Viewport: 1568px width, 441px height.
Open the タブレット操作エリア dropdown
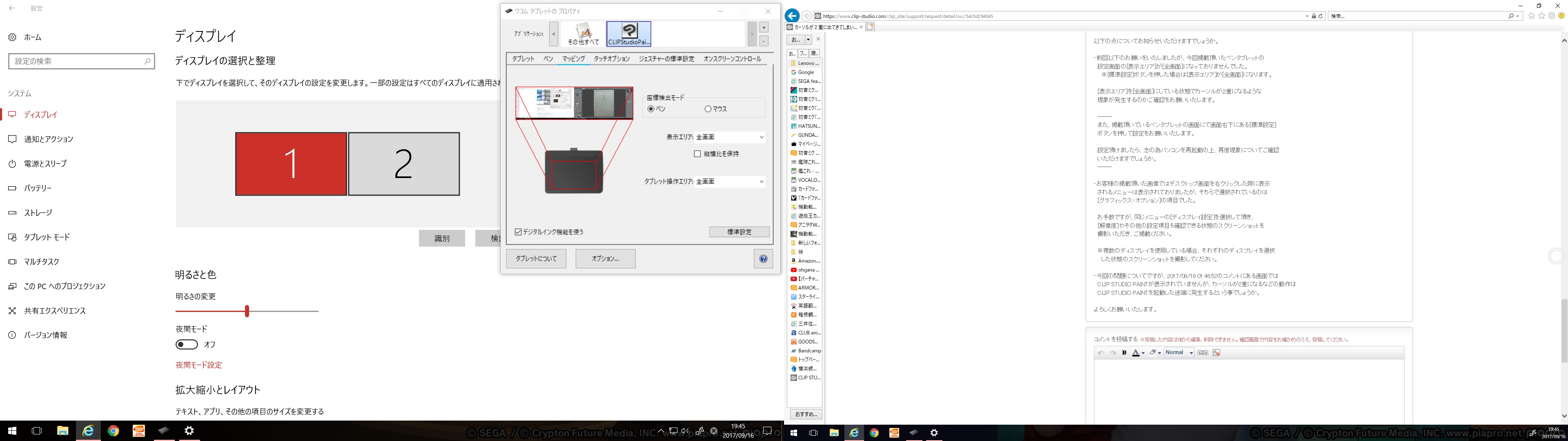[730, 182]
